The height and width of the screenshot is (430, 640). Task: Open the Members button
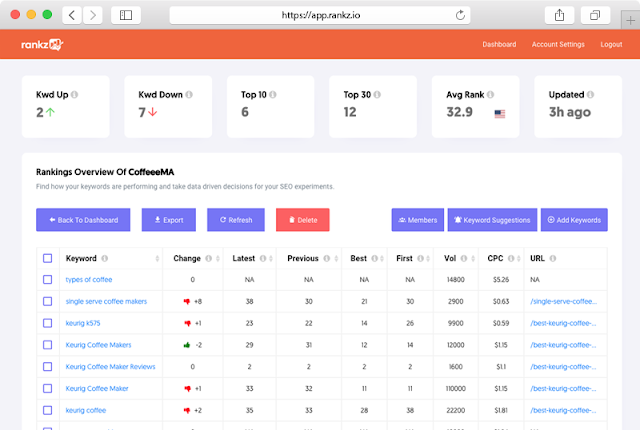click(x=418, y=220)
